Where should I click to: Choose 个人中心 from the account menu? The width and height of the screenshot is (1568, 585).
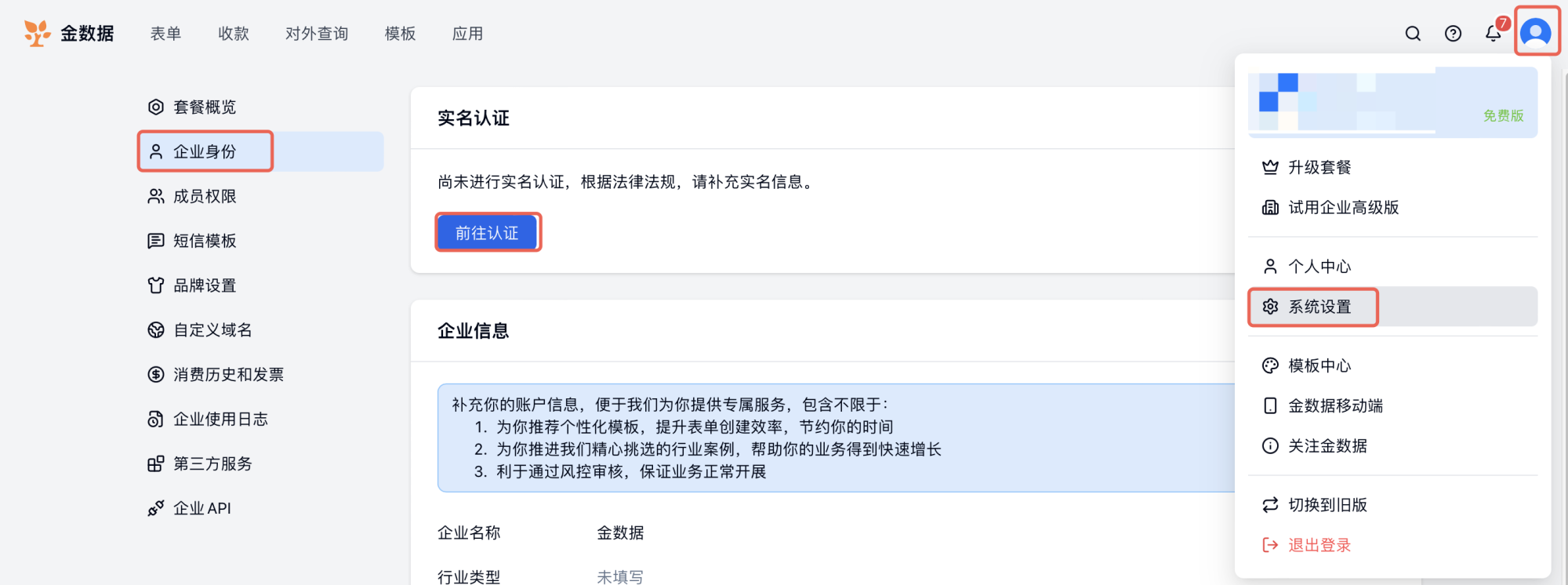(x=1319, y=267)
